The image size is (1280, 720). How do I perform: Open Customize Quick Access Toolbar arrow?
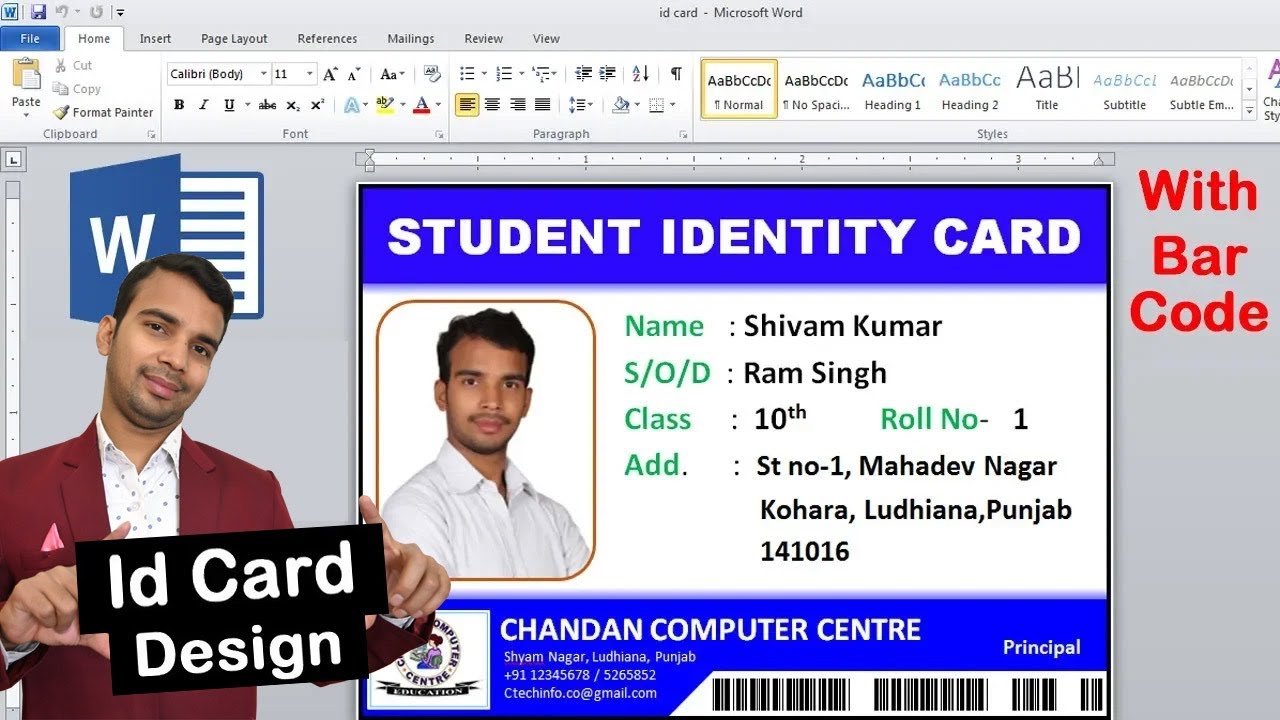[x=120, y=13]
